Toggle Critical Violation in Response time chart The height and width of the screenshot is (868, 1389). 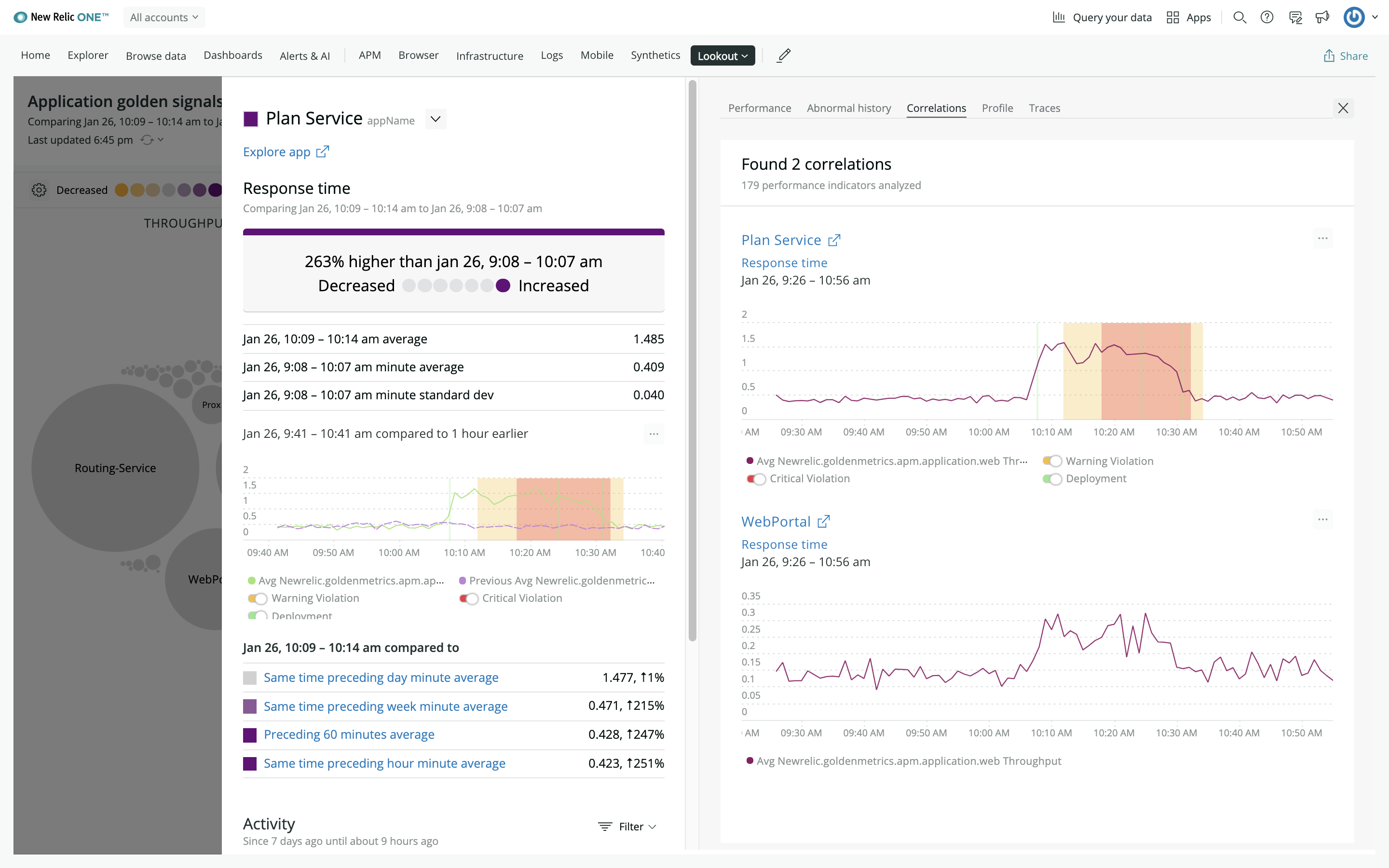[468, 598]
